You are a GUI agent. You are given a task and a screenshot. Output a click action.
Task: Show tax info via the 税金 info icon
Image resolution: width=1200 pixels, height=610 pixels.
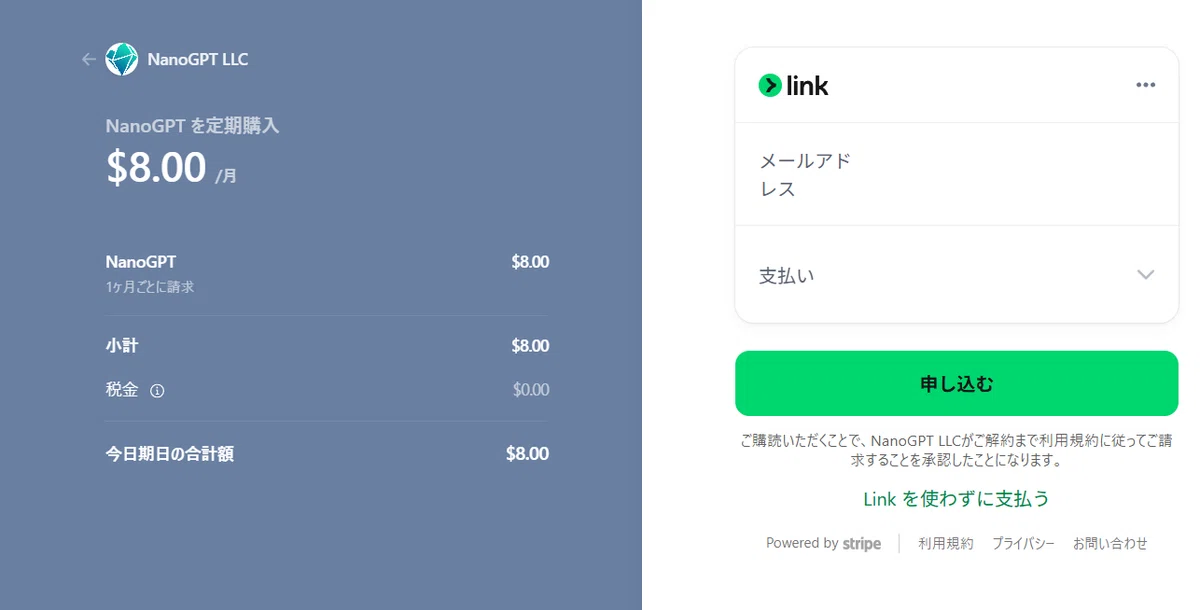pos(157,391)
